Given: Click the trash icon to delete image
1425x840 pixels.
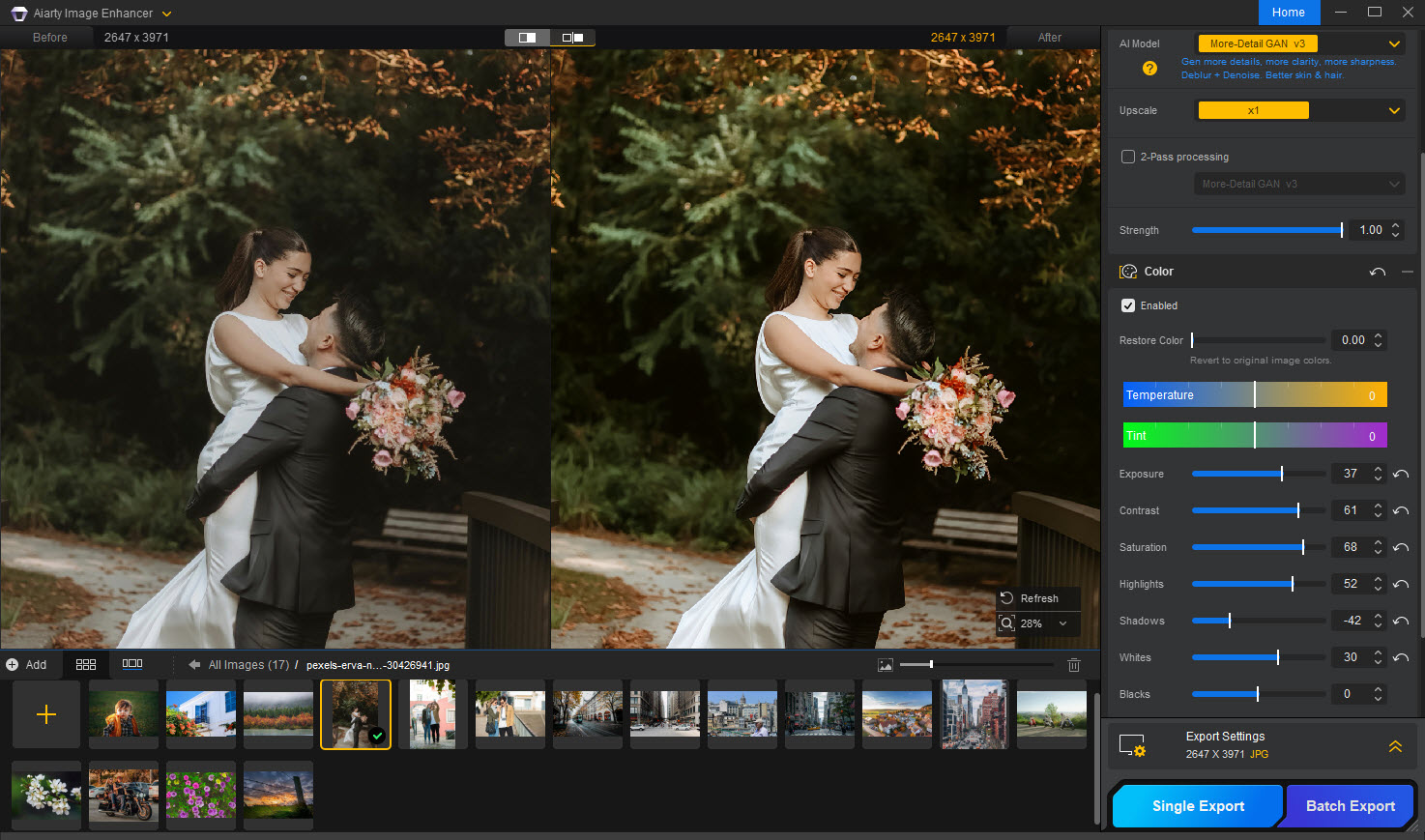Looking at the screenshot, I should tap(1073, 665).
